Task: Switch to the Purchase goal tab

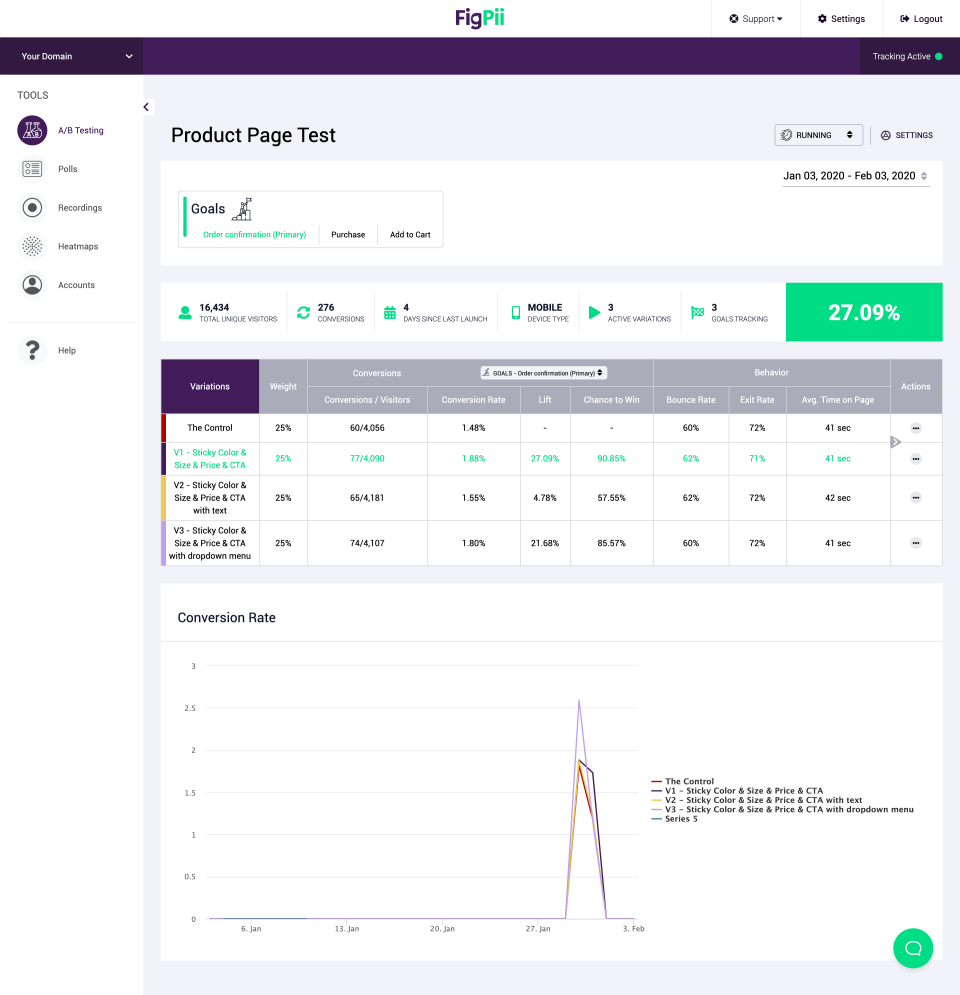Action: tap(348, 234)
